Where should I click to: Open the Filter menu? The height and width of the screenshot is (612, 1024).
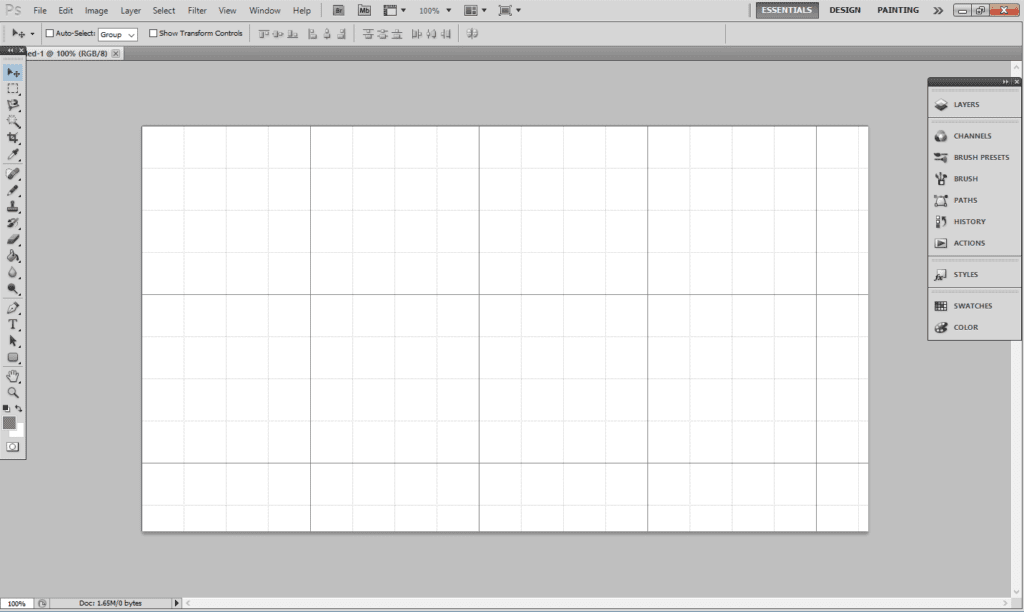coord(197,10)
